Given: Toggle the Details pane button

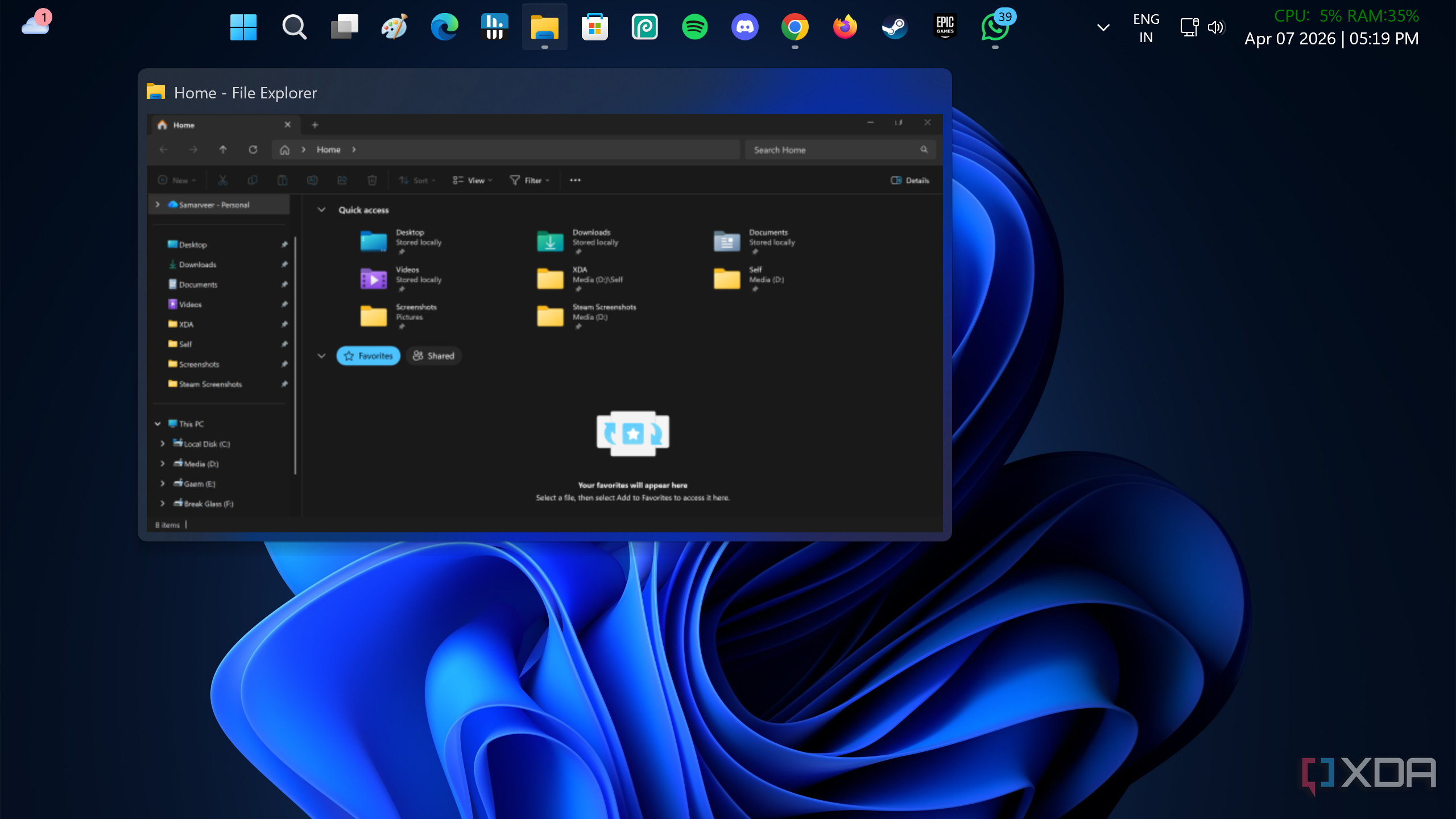Looking at the screenshot, I should point(910,180).
